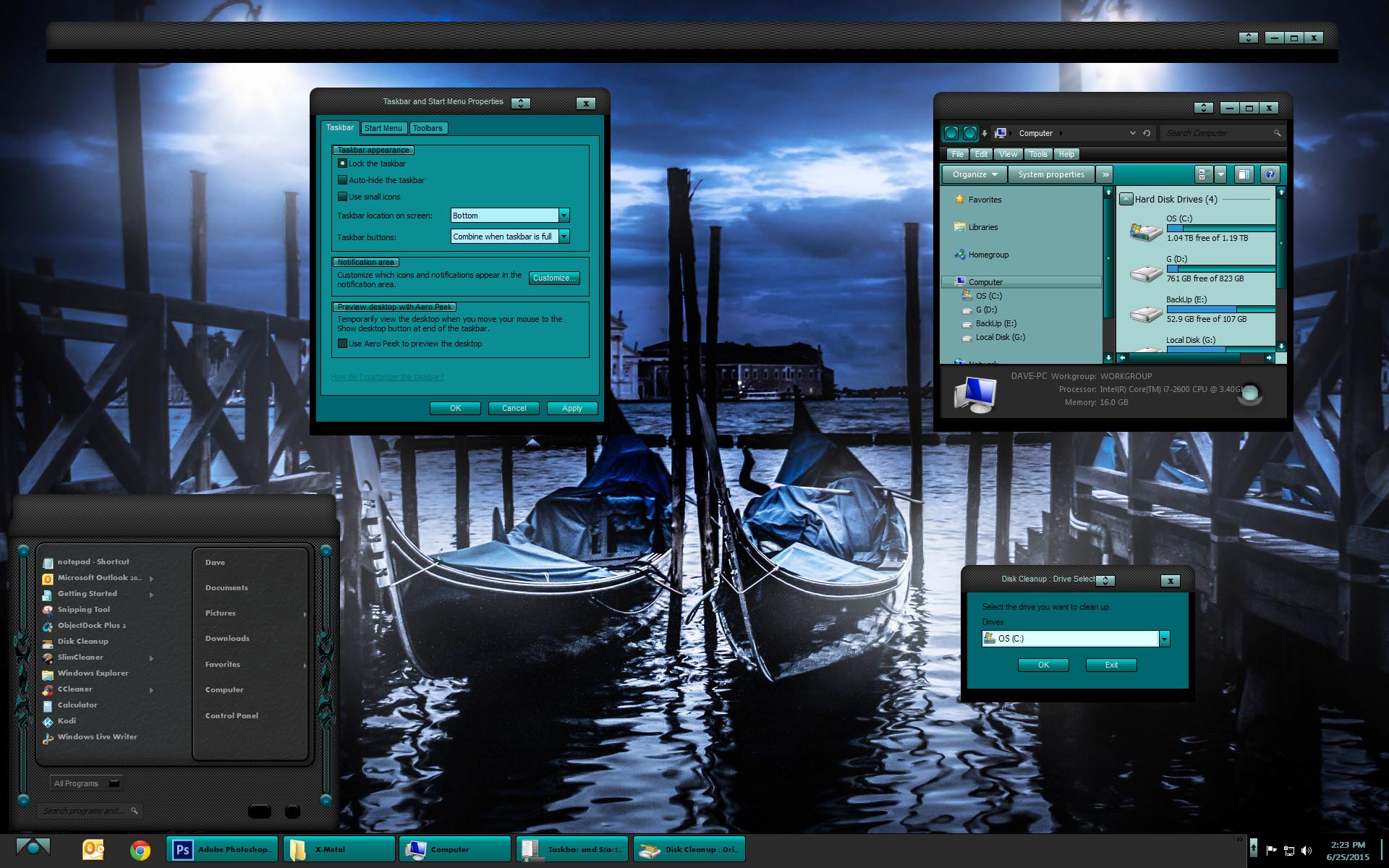
Task: Click OK in Disk Cleanup Drive Selection
Action: point(1043,665)
